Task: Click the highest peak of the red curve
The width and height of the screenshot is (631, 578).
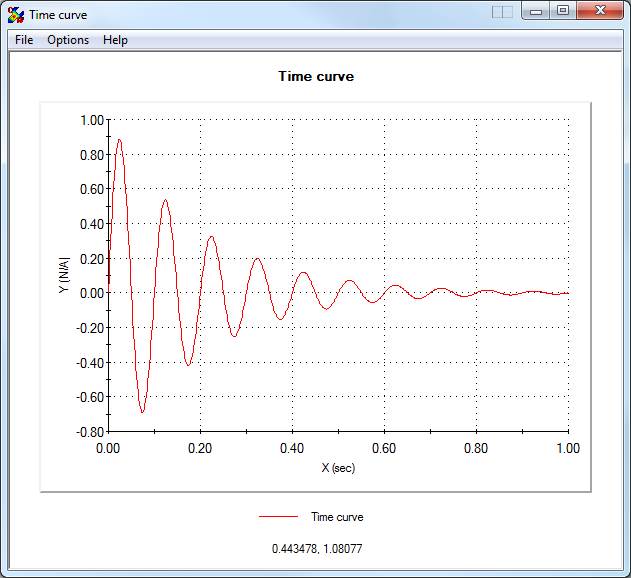Action: coord(119,140)
